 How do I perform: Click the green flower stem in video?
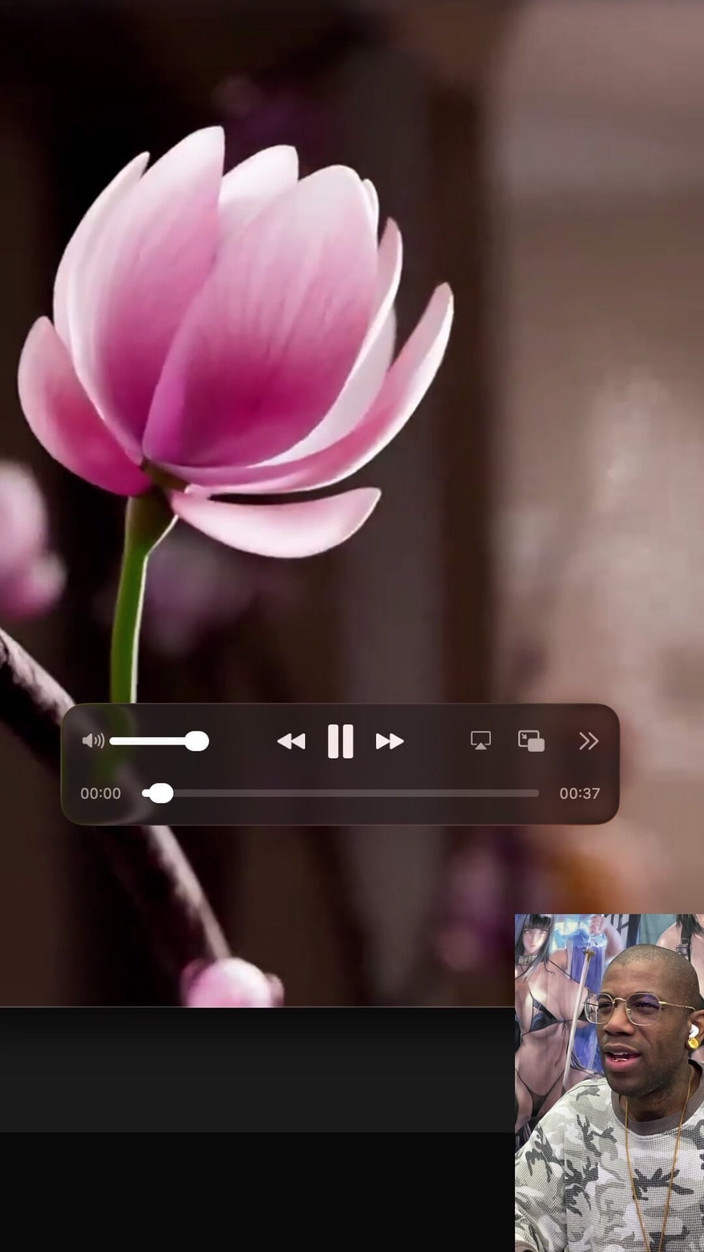(130, 600)
